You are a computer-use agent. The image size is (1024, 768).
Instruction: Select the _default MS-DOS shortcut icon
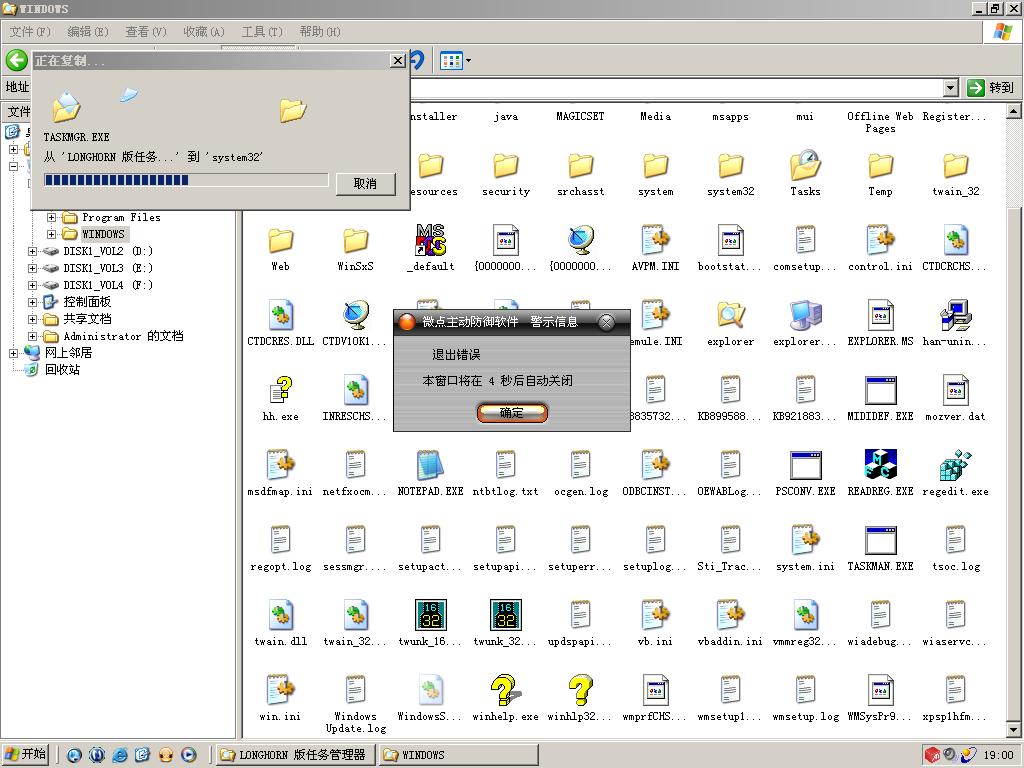click(430, 240)
